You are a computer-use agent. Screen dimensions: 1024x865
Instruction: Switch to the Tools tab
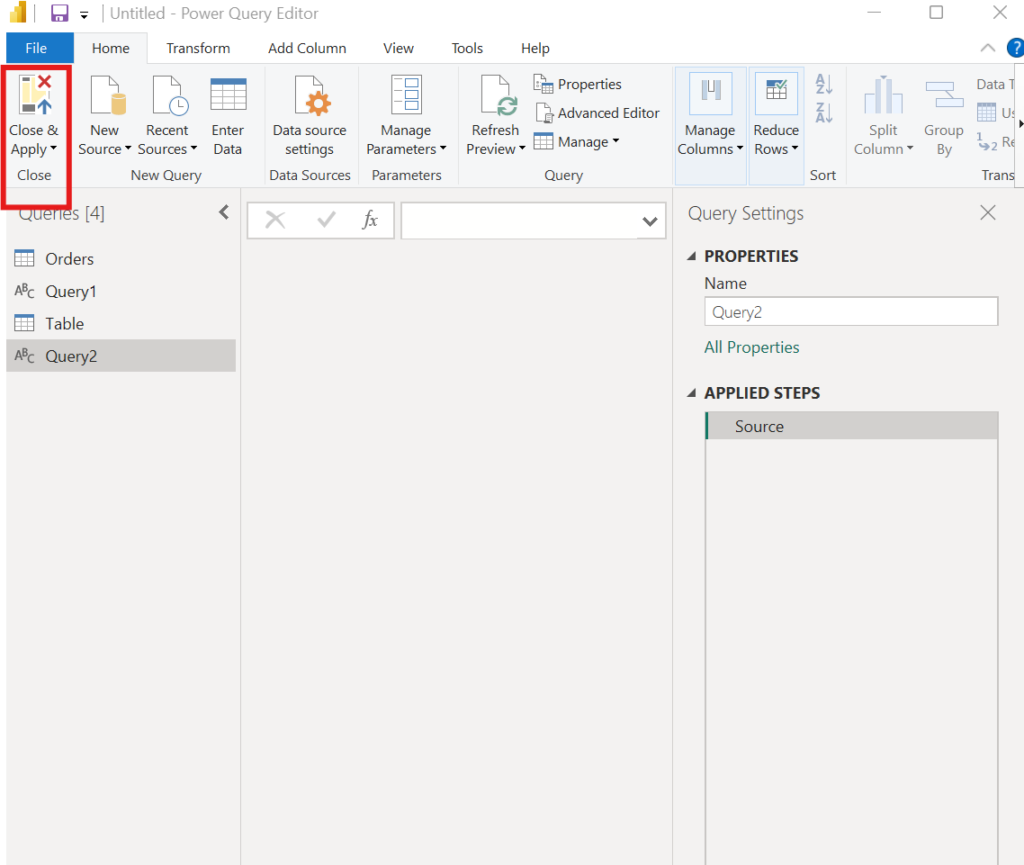[467, 48]
